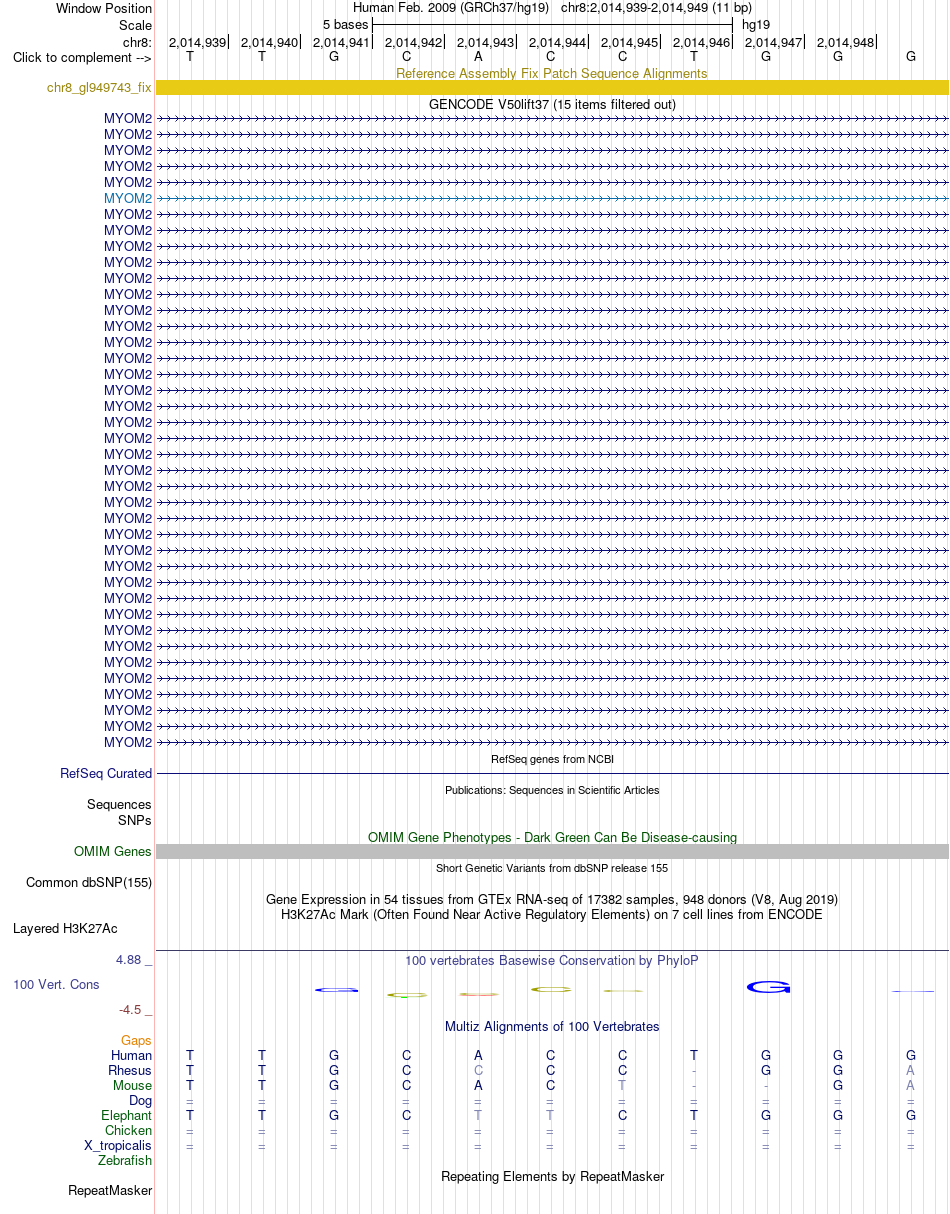Click the Common dbSNP(155) label
The image size is (950, 1214).
point(89,883)
